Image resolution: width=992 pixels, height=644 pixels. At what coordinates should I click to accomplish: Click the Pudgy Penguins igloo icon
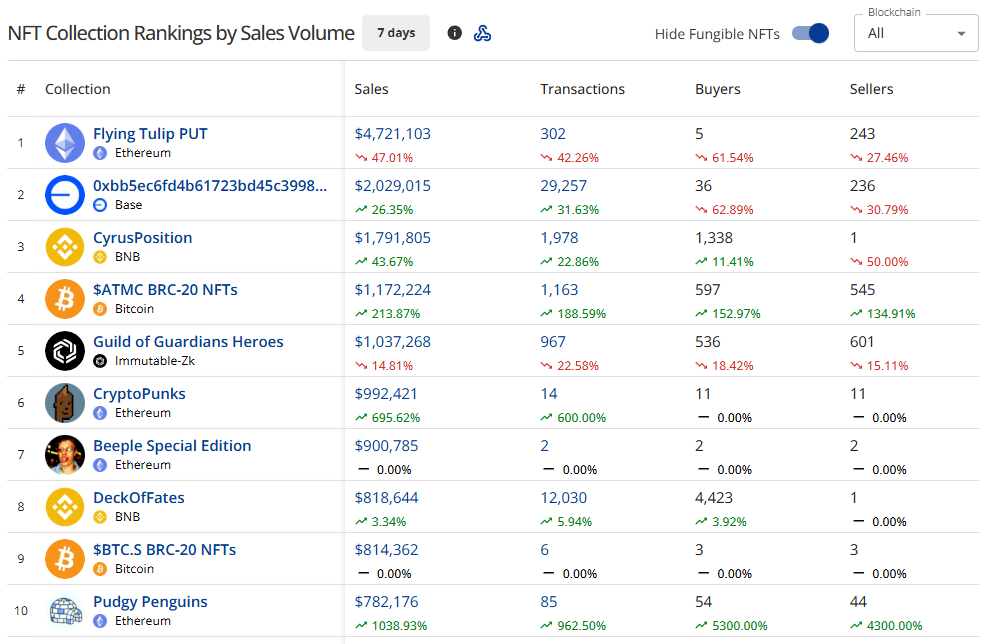pyautogui.click(x=65, y=611)
